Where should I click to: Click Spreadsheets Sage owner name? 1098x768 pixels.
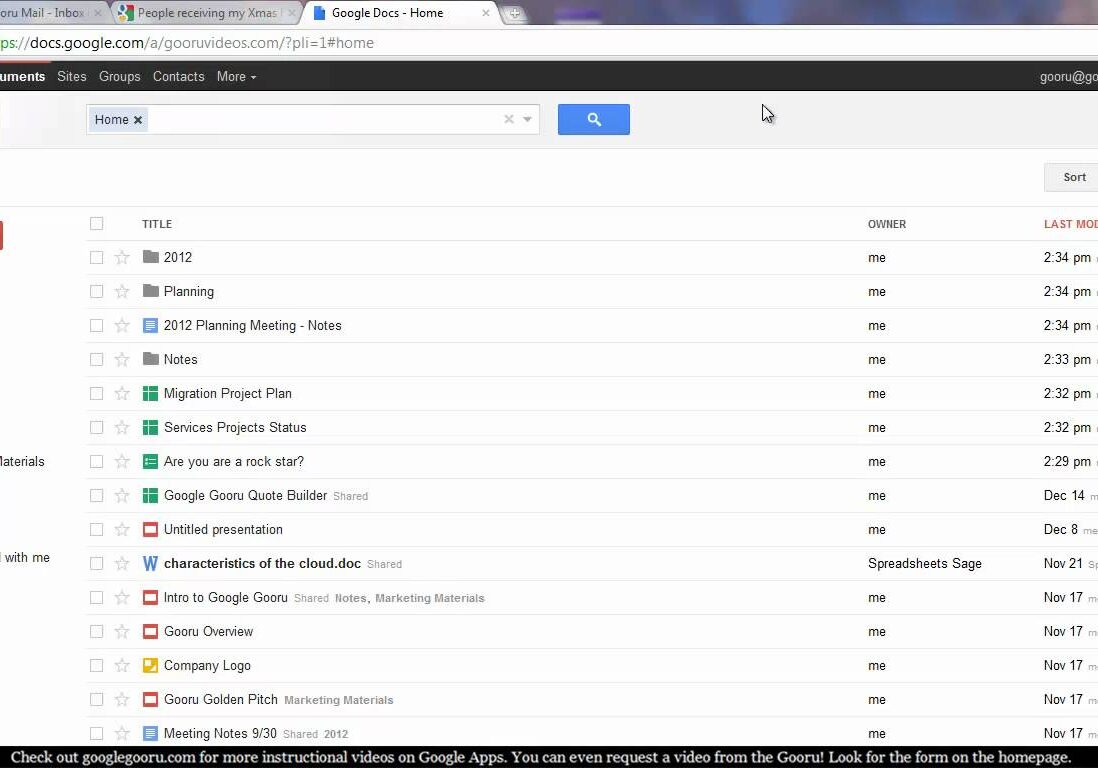tap(924, 564)
